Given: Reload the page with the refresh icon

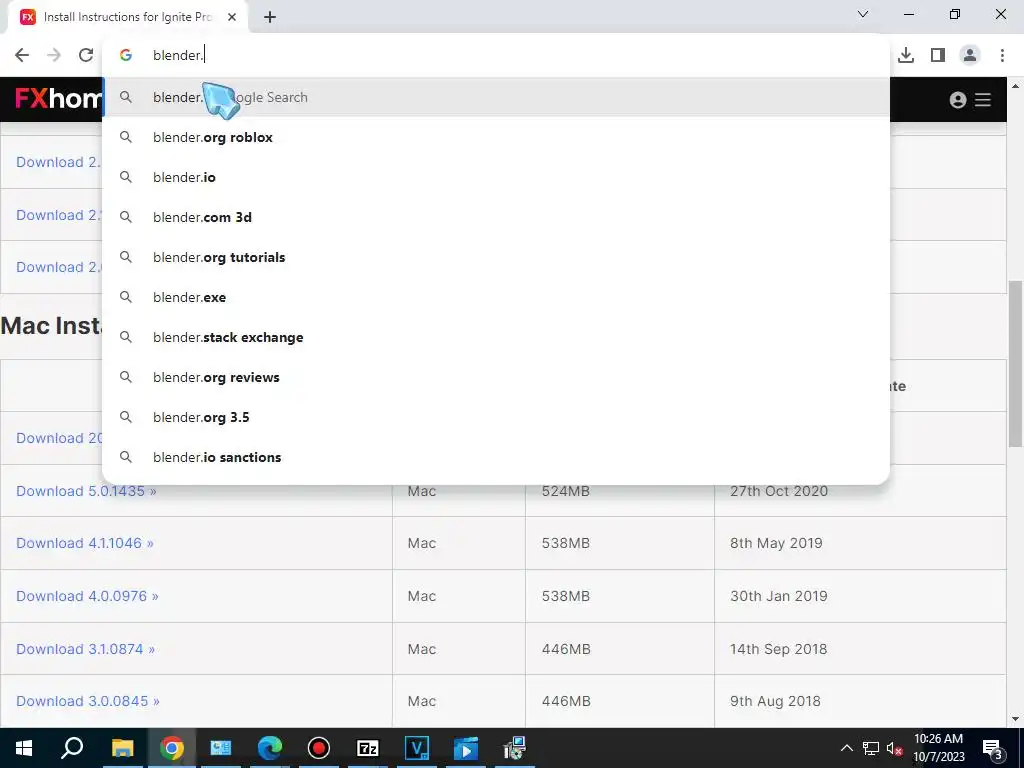Looking at the screenshot, I should [86, 55].
